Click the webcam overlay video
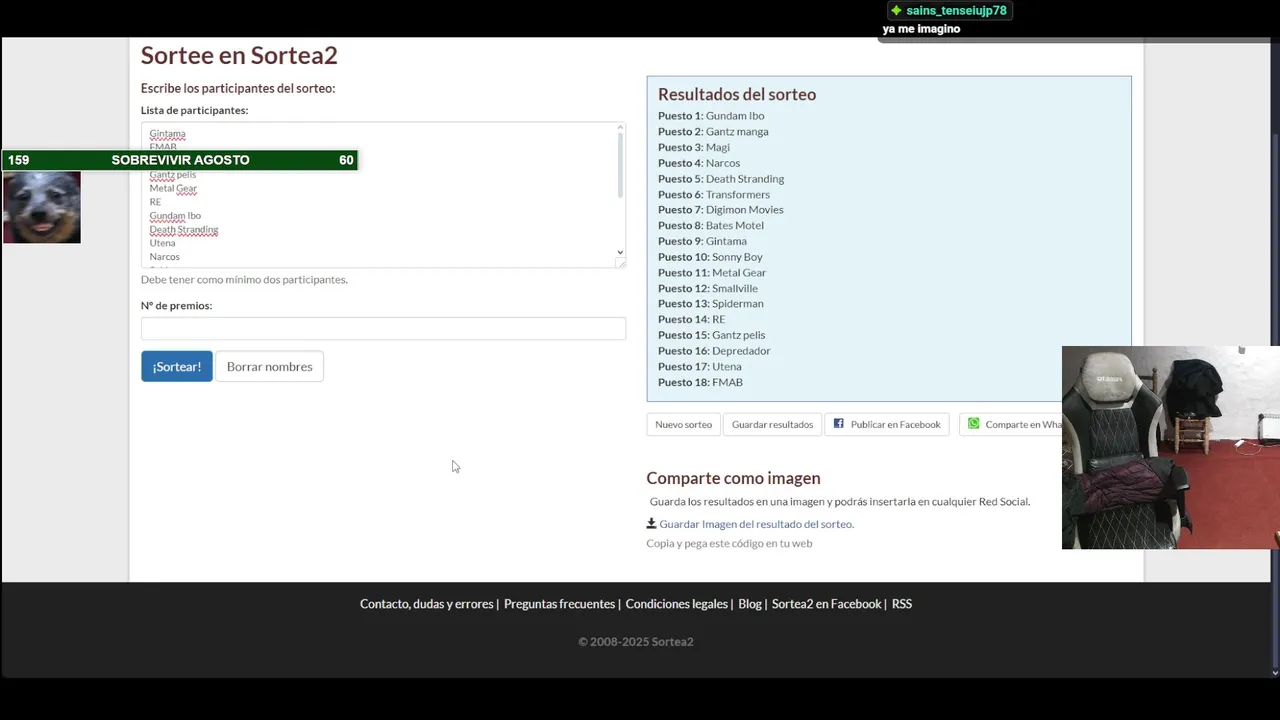 tap(1171, 447)
